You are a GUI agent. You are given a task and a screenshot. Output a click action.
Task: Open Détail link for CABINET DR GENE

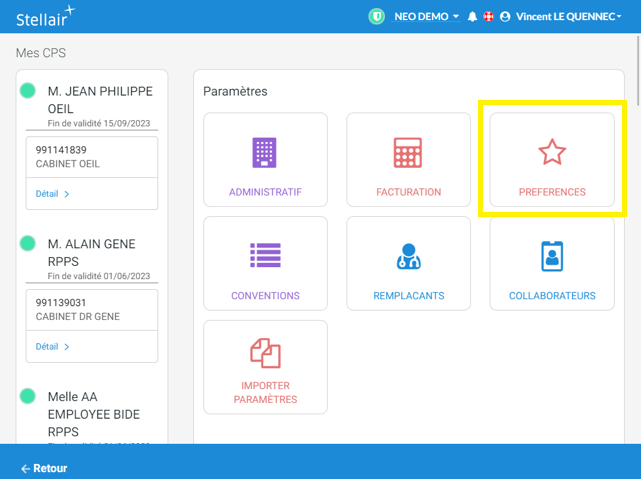53,347
